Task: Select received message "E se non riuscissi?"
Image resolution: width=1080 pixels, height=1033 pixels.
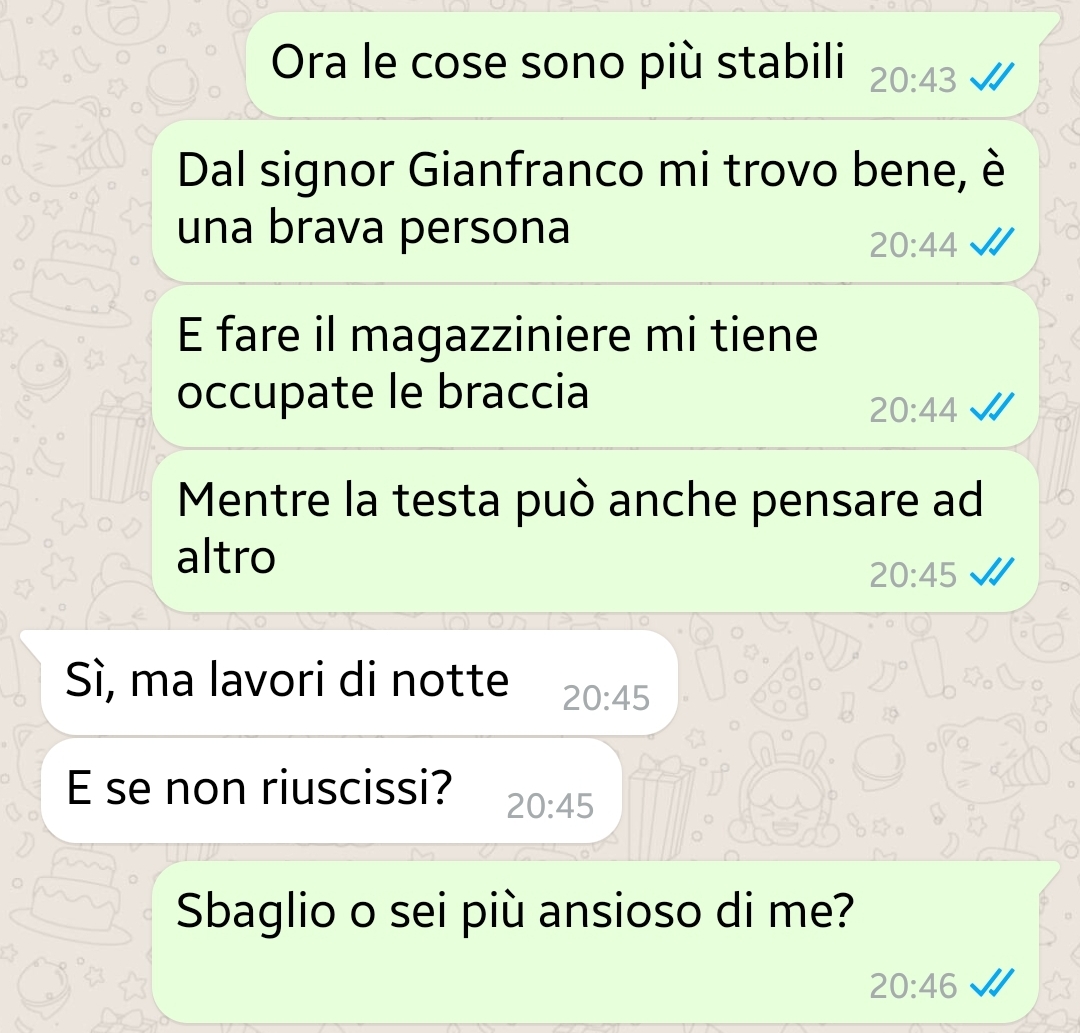Action: pos(331,791)
